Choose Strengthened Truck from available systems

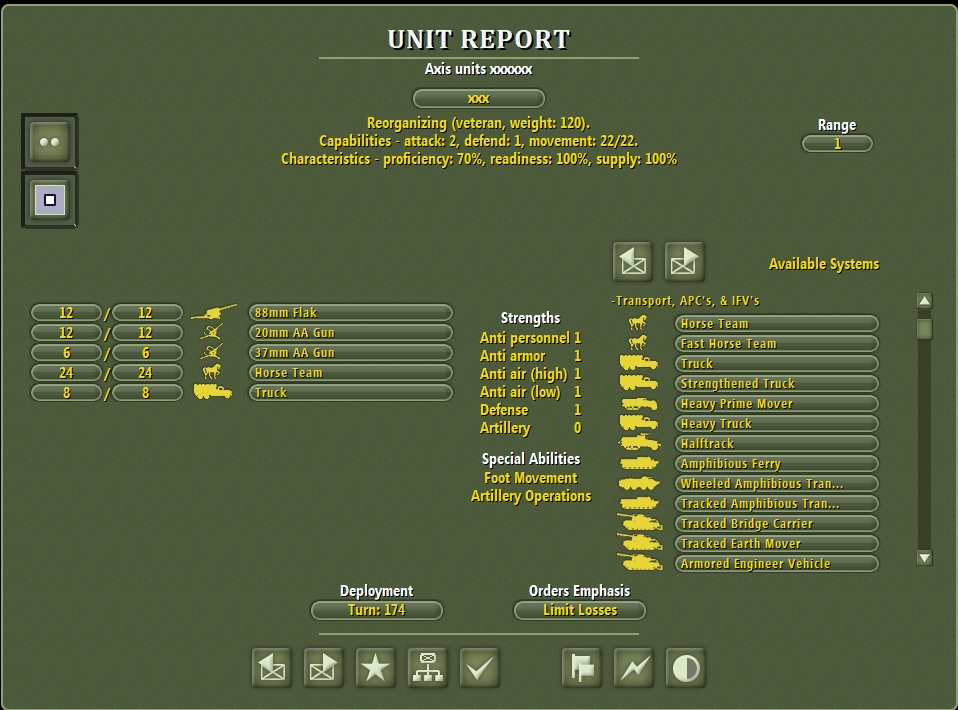click(777, 383)
